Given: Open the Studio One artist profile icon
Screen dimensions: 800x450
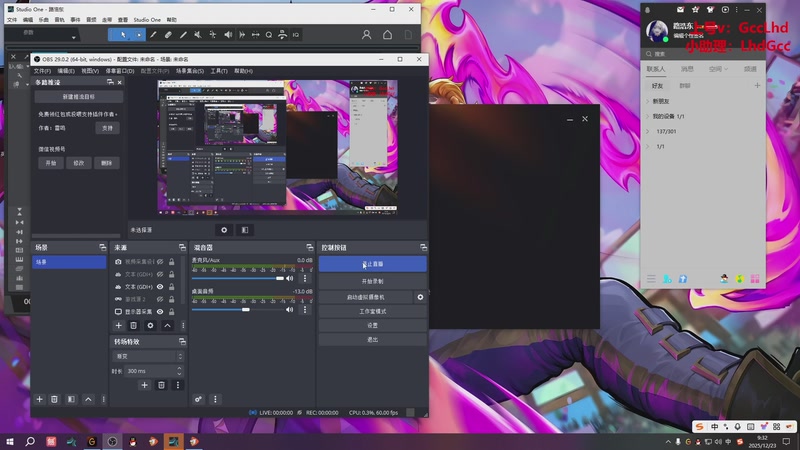Looking at the screenshot, I should (x=366, y=35).
